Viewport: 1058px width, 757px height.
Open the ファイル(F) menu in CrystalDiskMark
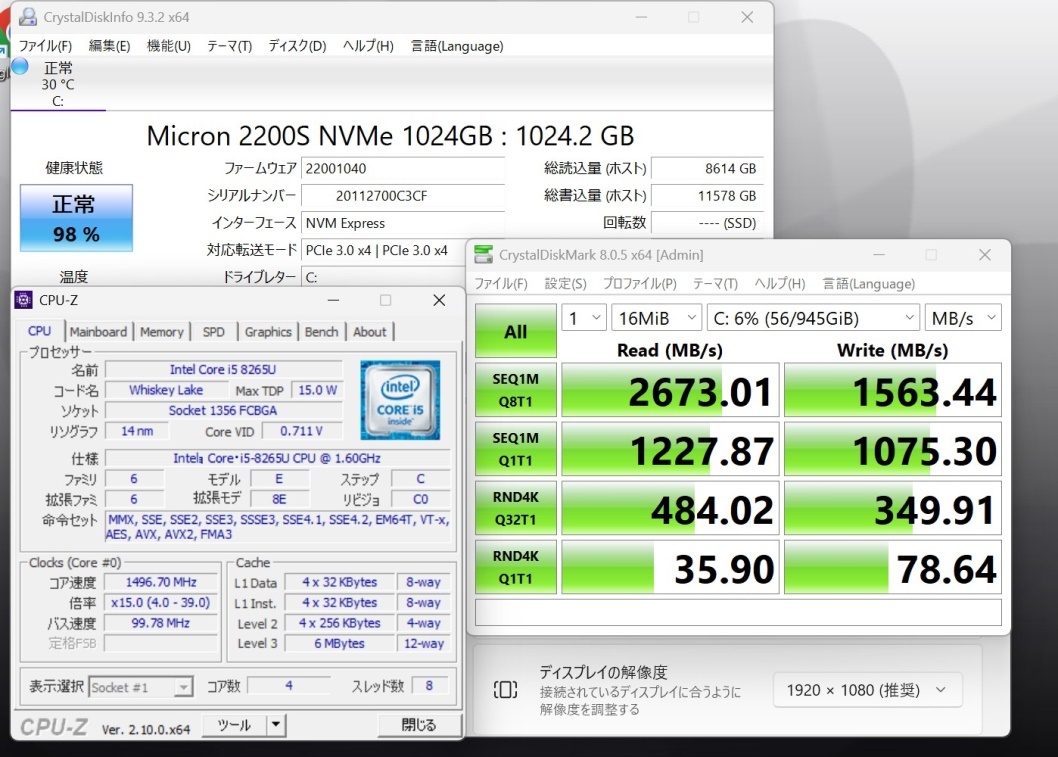pyautogui.click(x=501, y=283)
